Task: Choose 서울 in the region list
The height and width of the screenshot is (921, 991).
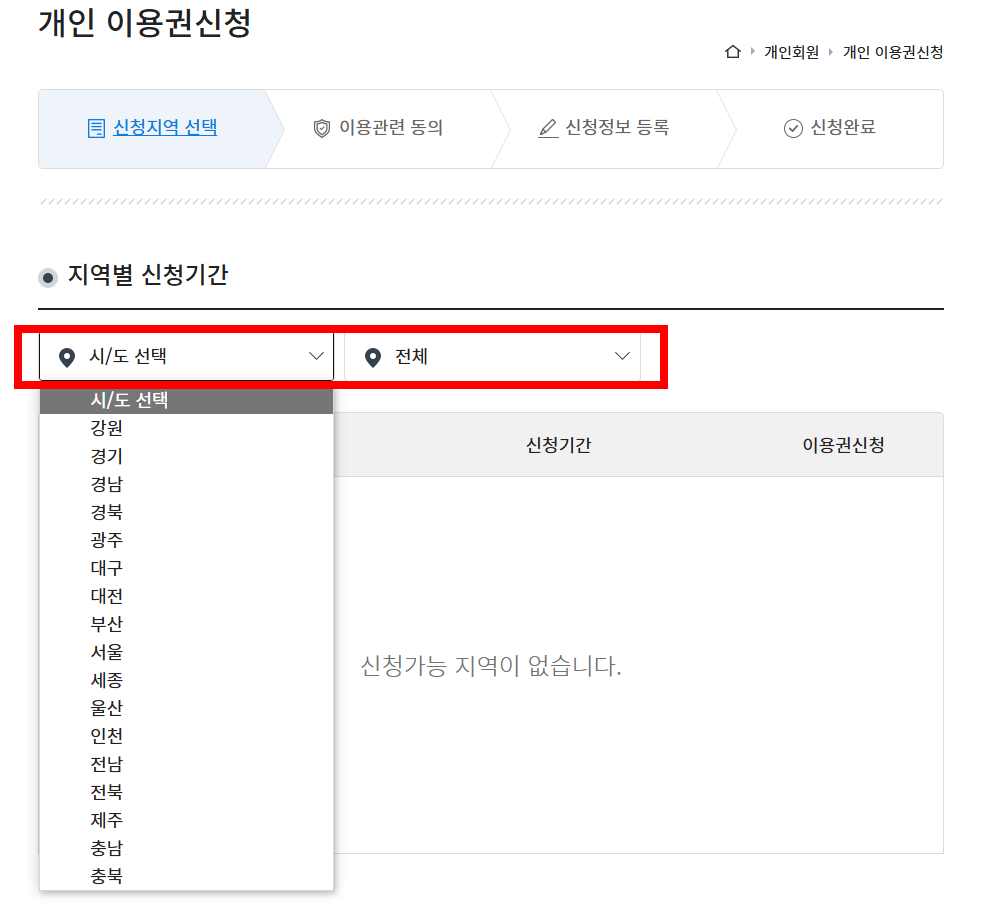Action: point(186,652)
